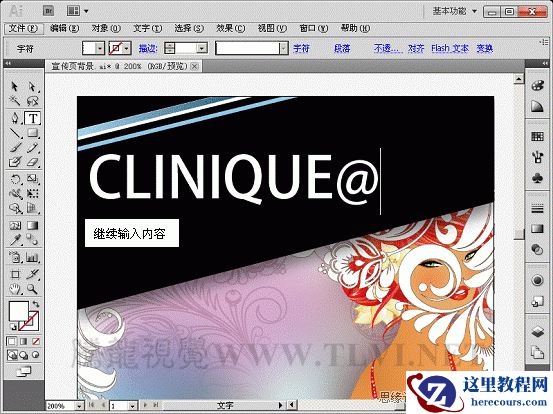Open the Swatches panel grid icon
Image resolution: width=553 pixels, height=414 pixels.
click(537, 136)
